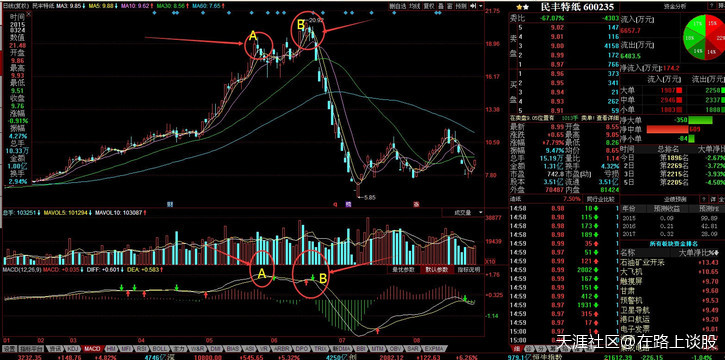
Task: Open the chart toolbar dropdown arrow
Action: pyautogui.click(x=481, y=6)
